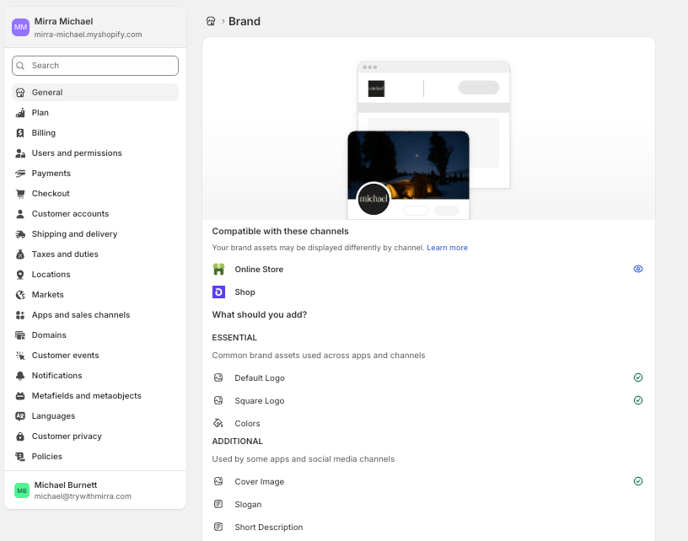Screen dimensions: 688x541
Task: Click the round michael logo preview
Action: pyautogui.click(x=373, y=199)
